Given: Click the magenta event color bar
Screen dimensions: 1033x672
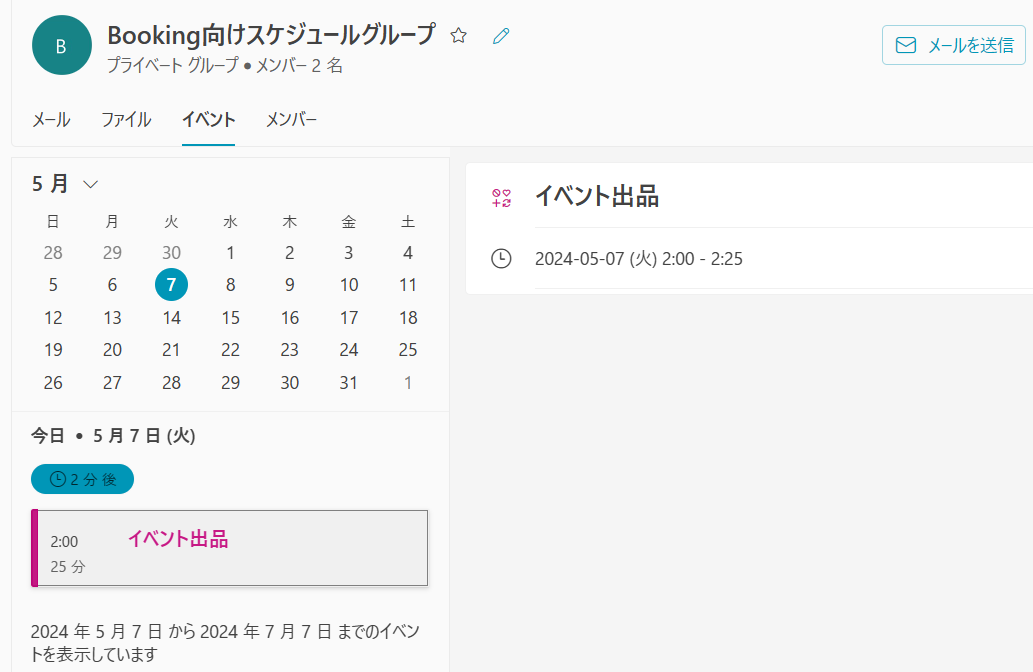Looking at the screenshot, I should (x=35, y=548).
